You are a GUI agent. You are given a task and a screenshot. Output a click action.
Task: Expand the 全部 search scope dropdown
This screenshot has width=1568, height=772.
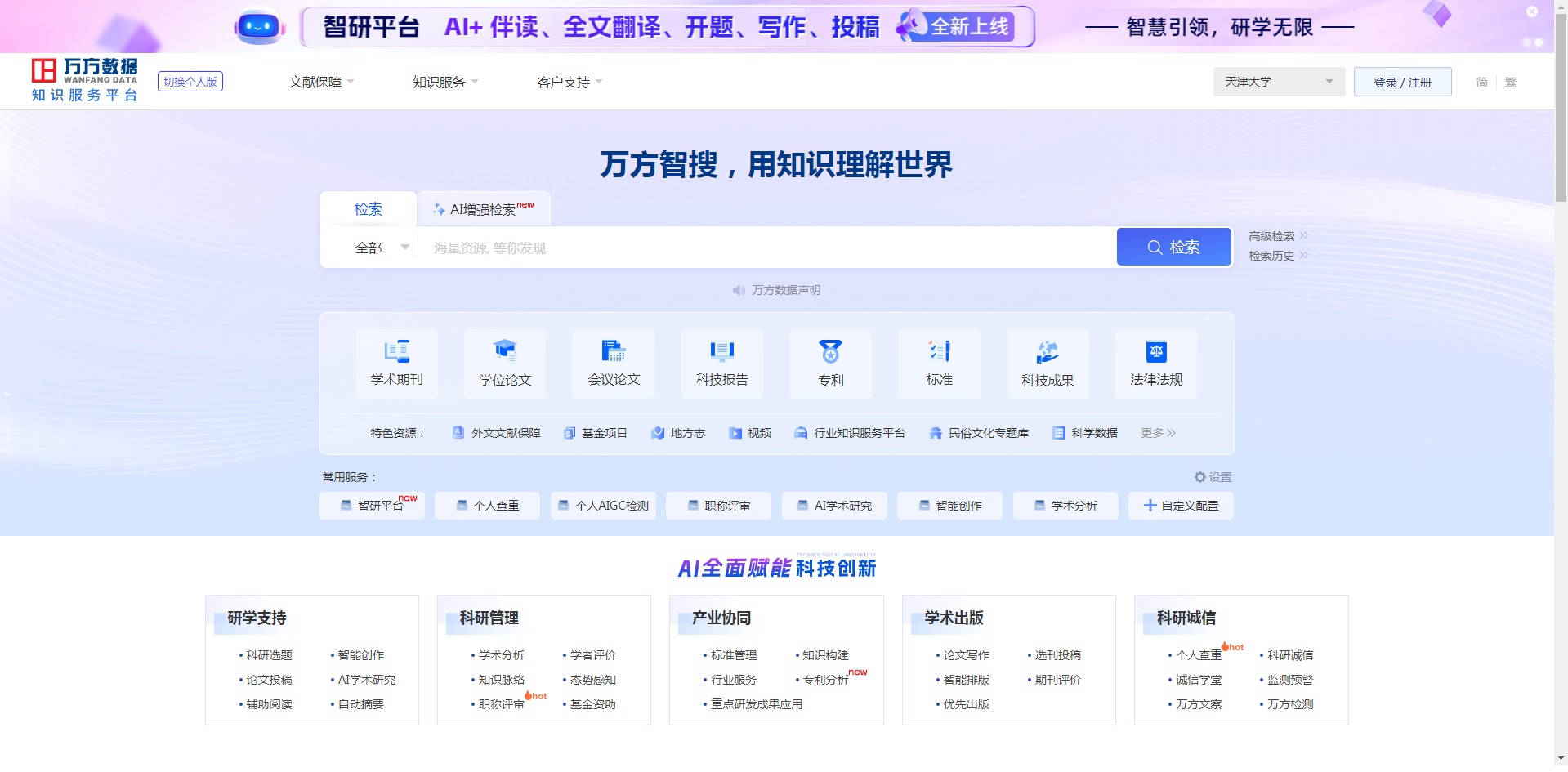(380, 247)
